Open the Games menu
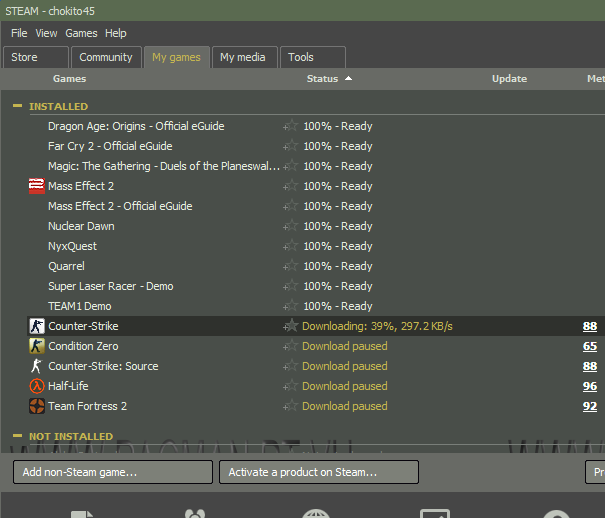605x518 pixels. 81,33
